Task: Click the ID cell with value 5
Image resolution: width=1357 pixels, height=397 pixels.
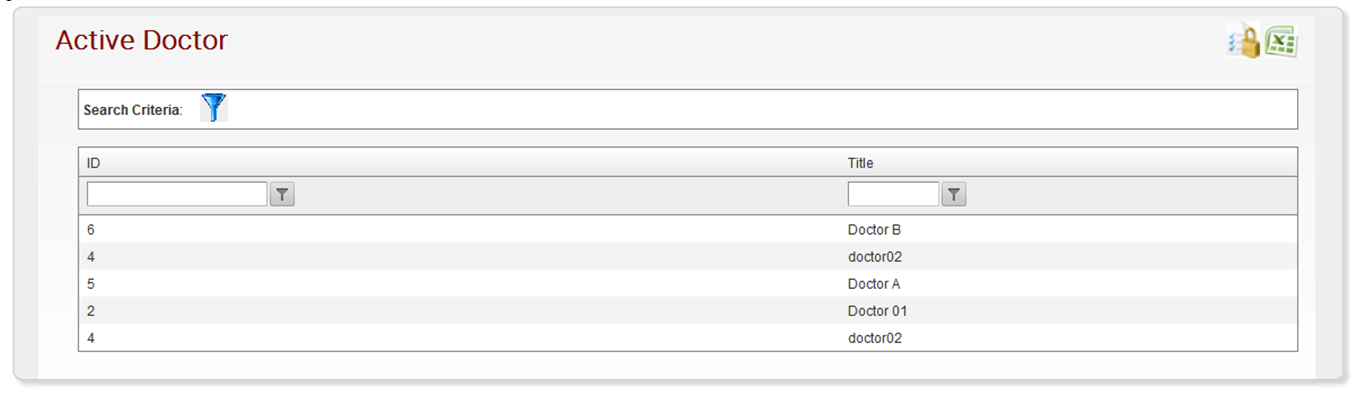Action: coord(91,284)
